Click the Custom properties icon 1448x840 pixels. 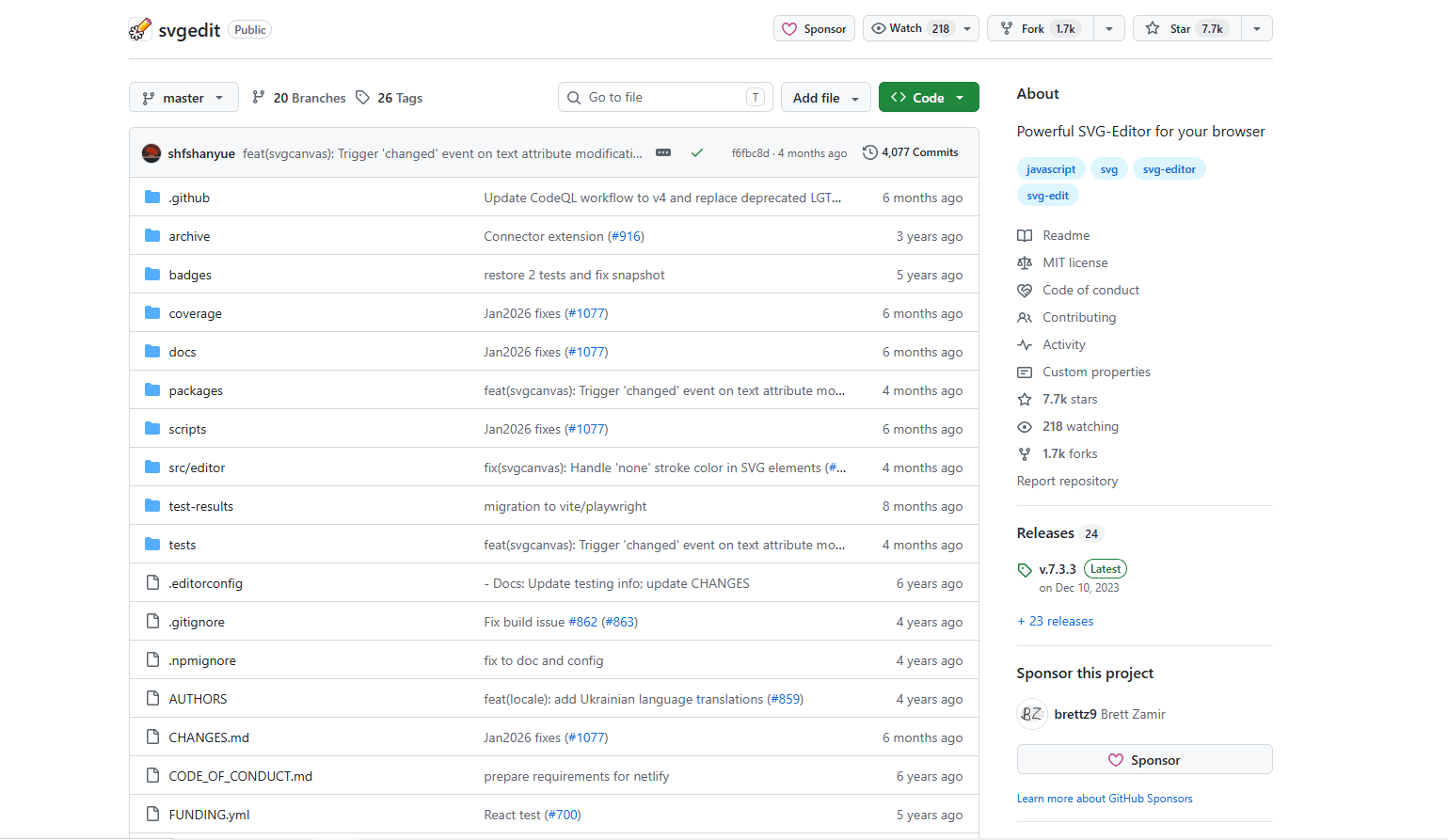pyautogui.click(x=1025, y=372)
